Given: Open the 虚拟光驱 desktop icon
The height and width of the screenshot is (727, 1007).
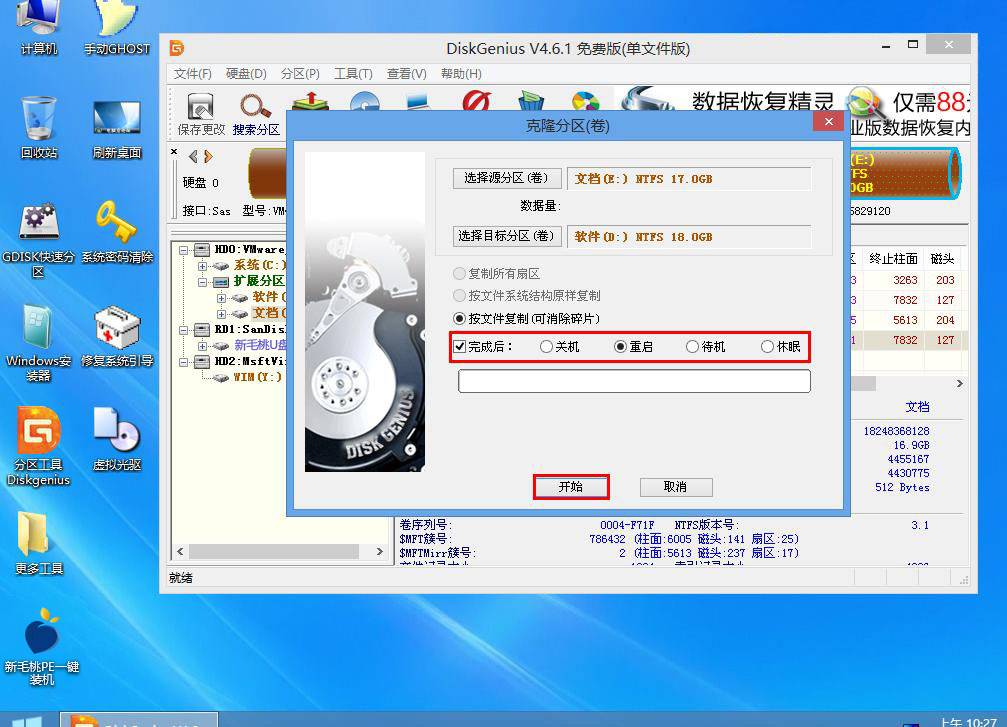Looking at the screenshot, I should click(x=117, y=439).
